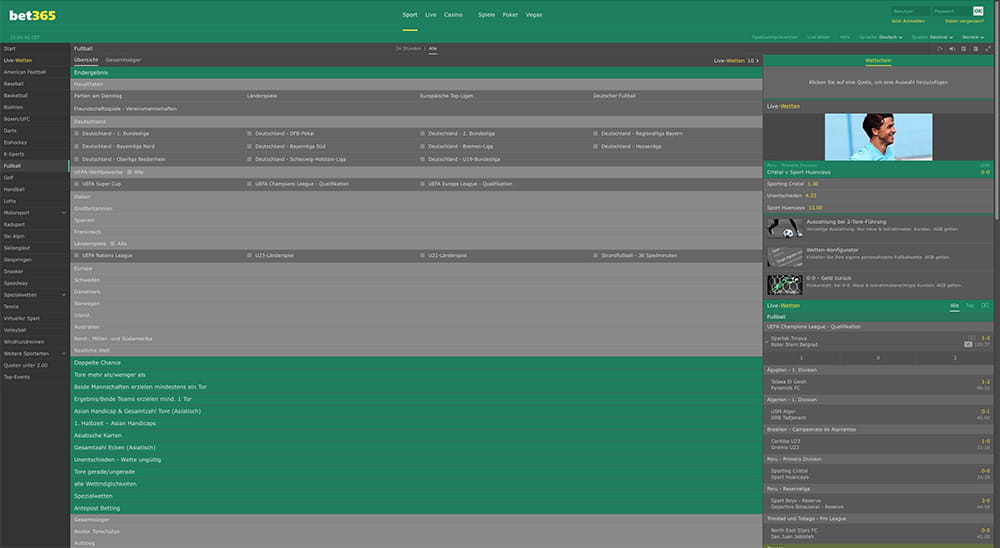
Task: Click the stream icon on Spartak Trnava match
Action: coord(972,337)
